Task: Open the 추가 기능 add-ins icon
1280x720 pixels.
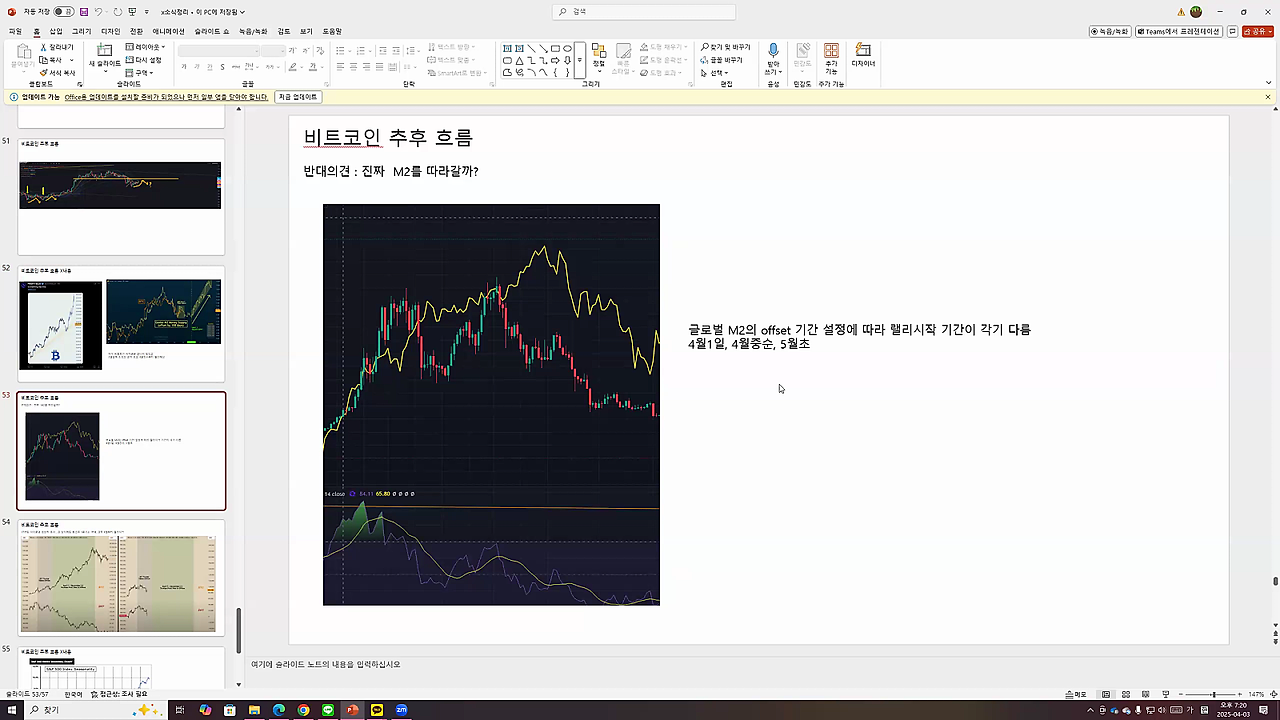Action: coord(831,50)
